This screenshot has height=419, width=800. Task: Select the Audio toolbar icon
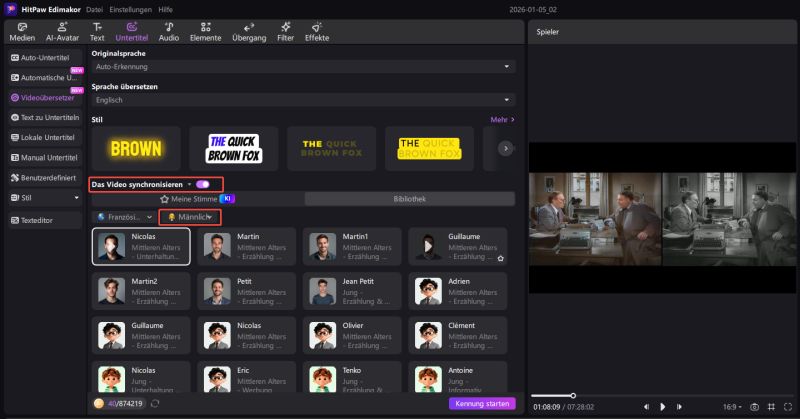168,31
